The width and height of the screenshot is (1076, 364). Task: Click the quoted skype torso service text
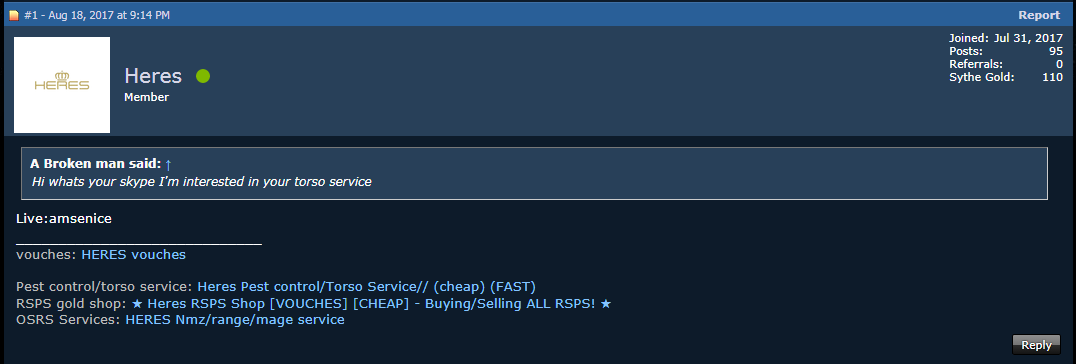coord(202,182)
